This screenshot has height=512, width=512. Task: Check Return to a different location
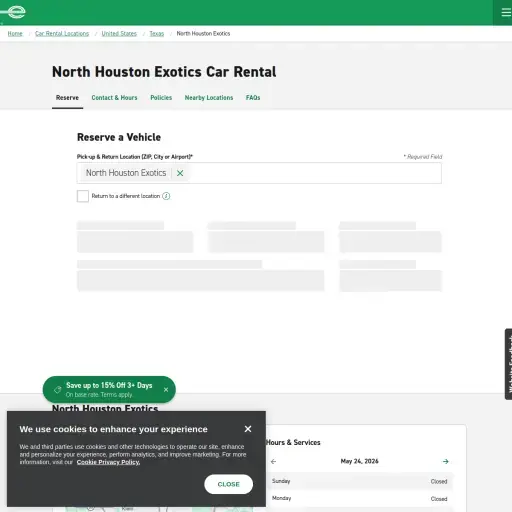coord(83,196)
